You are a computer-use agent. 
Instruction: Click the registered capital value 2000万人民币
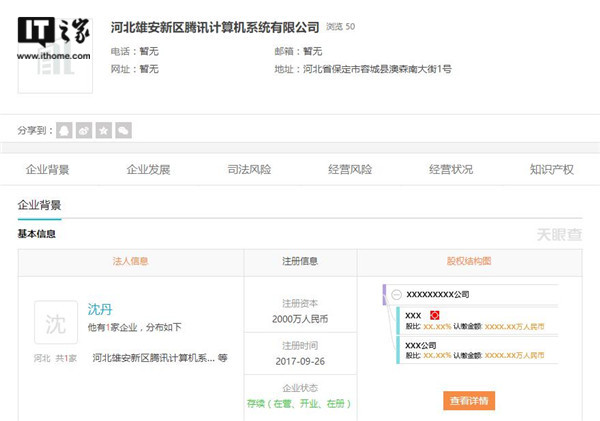[x=300, y=319]
